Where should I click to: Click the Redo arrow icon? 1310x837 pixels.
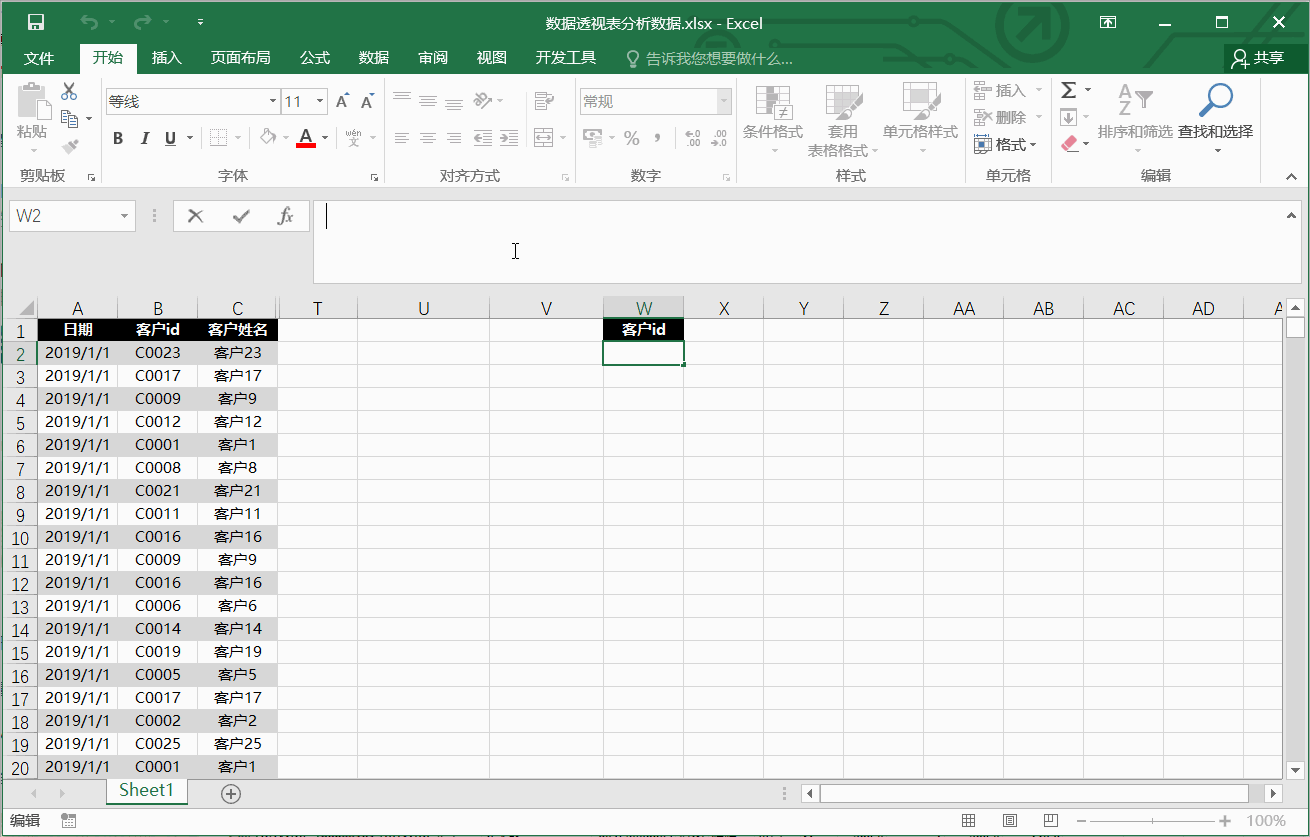coord(143,22)
